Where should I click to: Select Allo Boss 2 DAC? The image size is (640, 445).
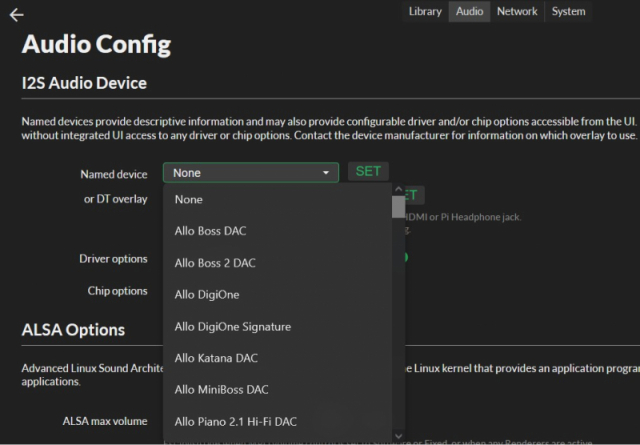coord(278,263)
